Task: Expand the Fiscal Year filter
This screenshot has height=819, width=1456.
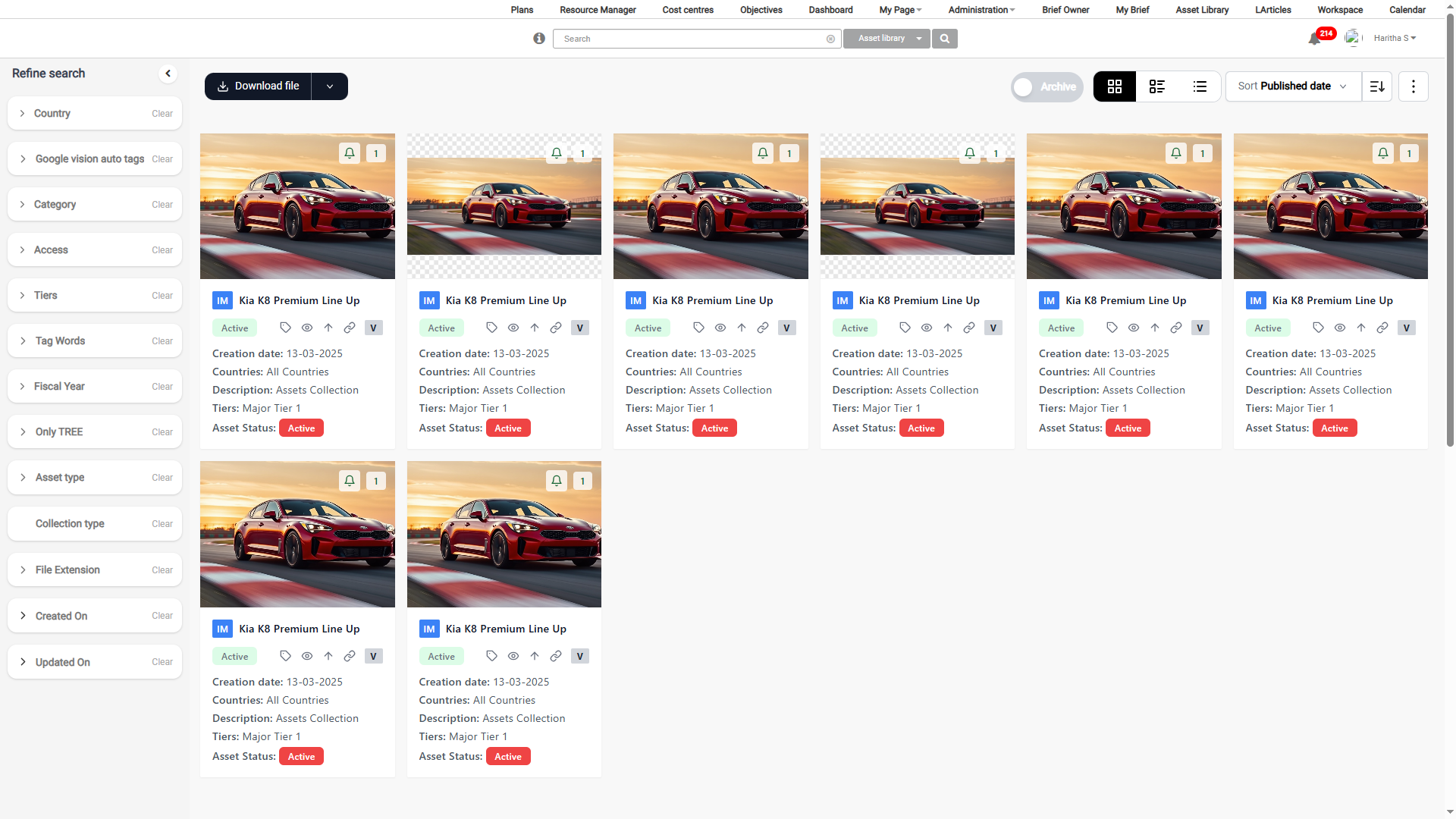Action: 23,386
